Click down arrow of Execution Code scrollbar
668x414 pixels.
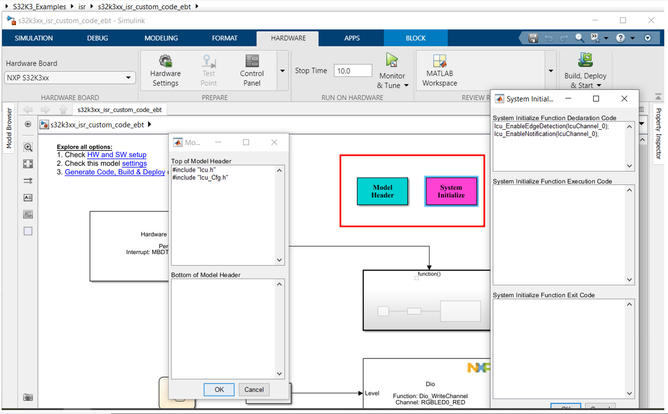(629, 280)
